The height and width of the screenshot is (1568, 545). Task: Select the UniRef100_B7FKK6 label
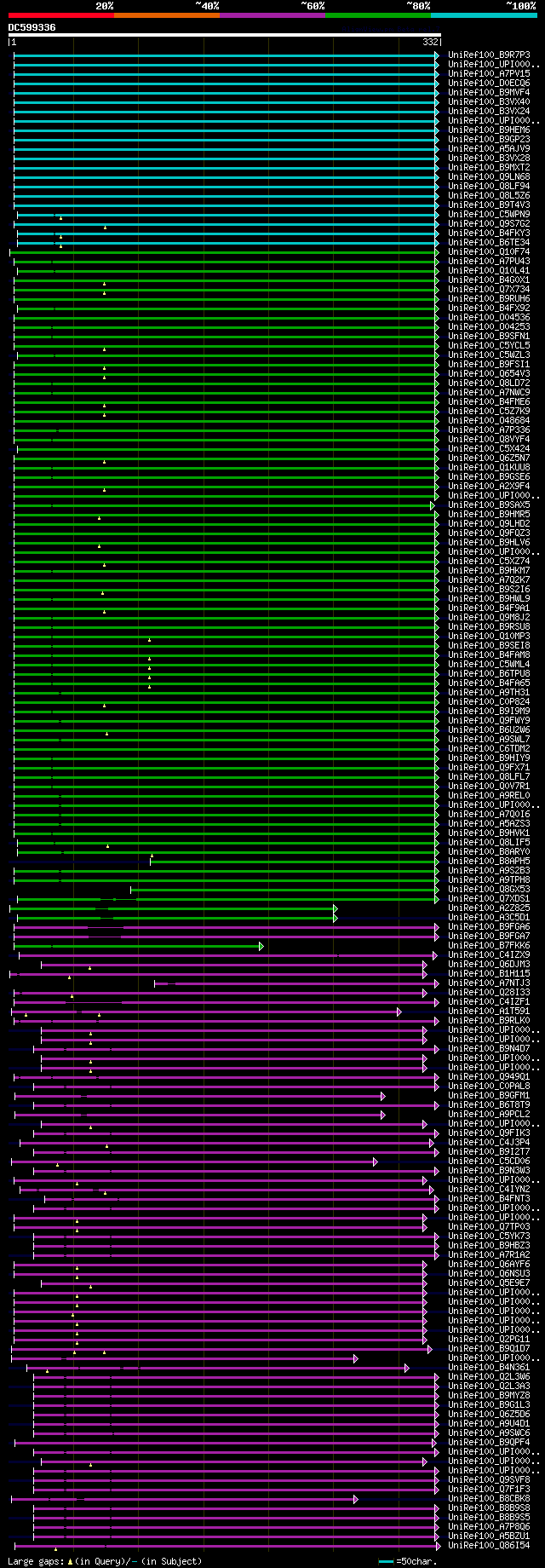490,945
